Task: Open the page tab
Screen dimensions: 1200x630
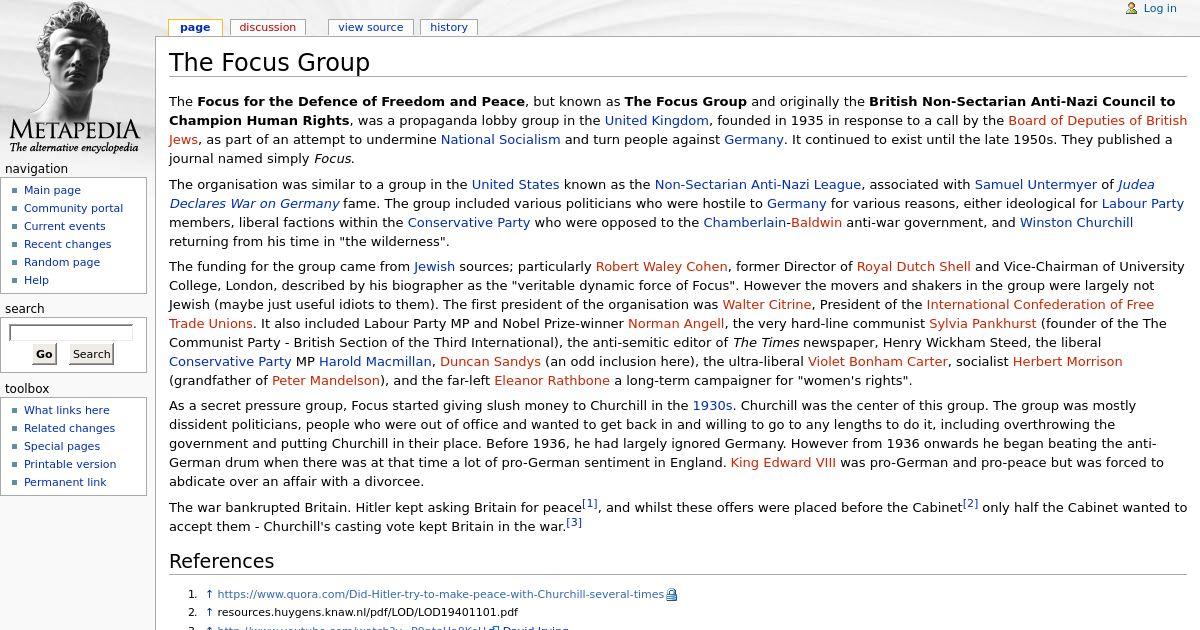Action: click(195, 27)
